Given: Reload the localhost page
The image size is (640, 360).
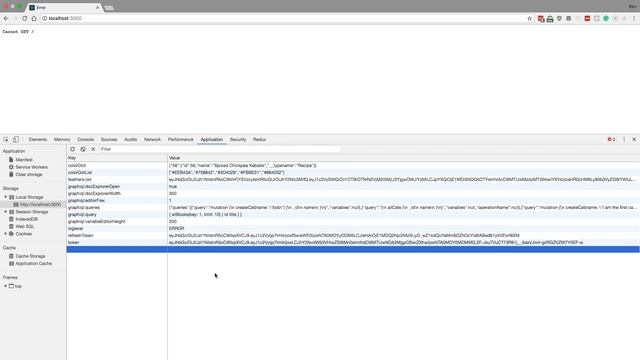Looking at the screenshot, I should click(24, 18).
